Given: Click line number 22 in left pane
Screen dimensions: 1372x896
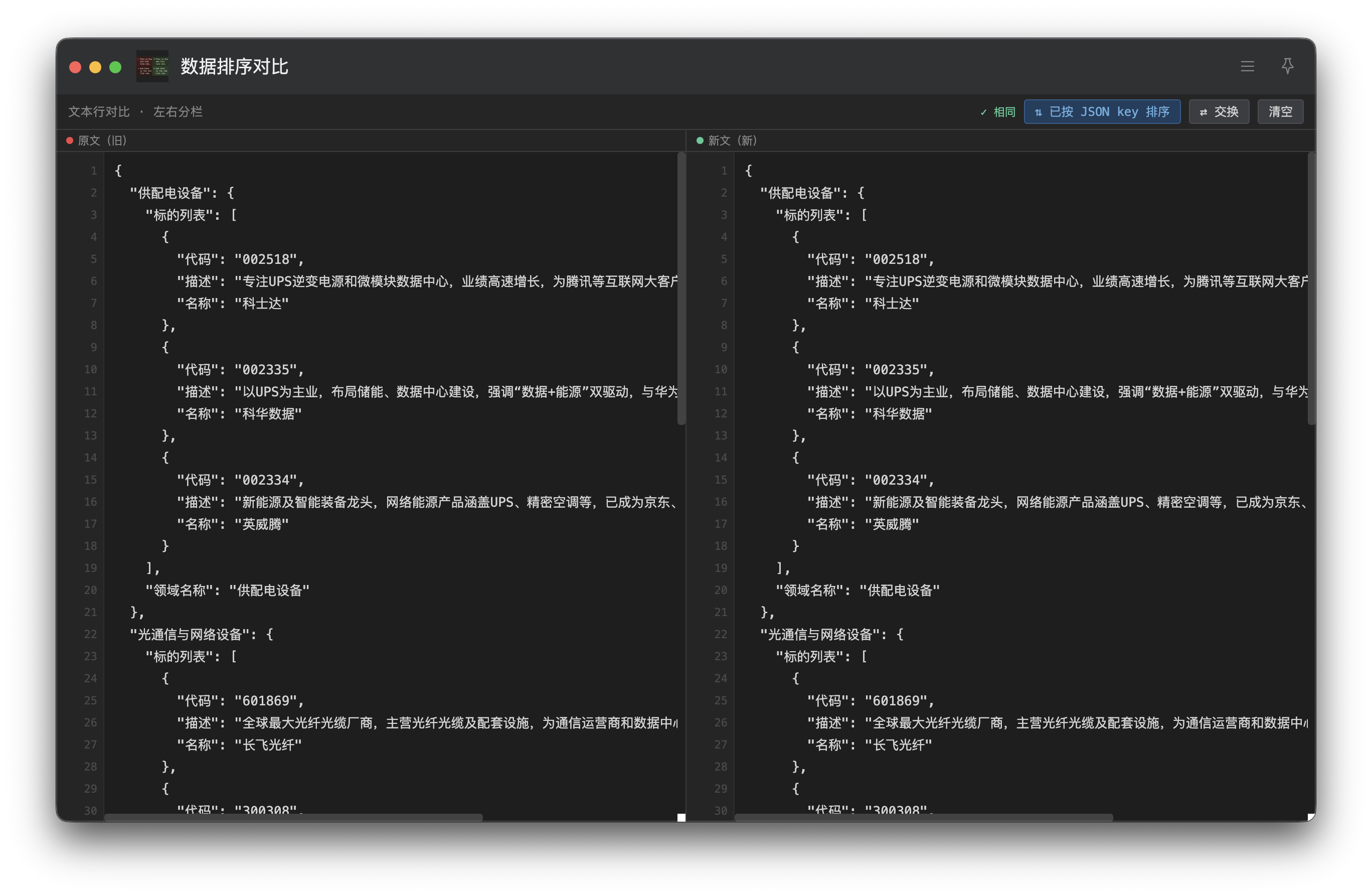Looking at the screenshot, I should pyautogui.click(x=90, y=634).
